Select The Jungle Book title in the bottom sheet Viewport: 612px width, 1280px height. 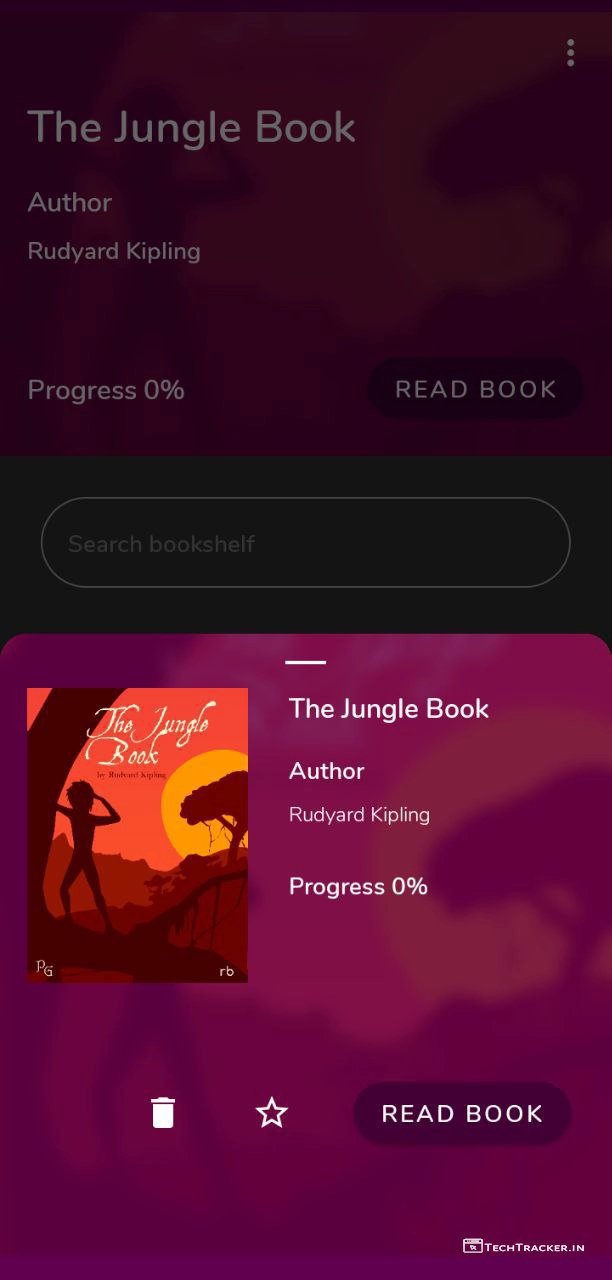389,709
